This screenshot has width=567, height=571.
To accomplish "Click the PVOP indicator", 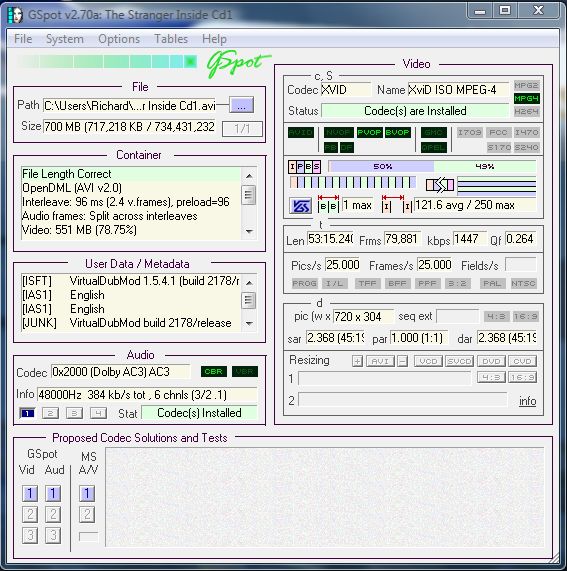I will (369, 132).
